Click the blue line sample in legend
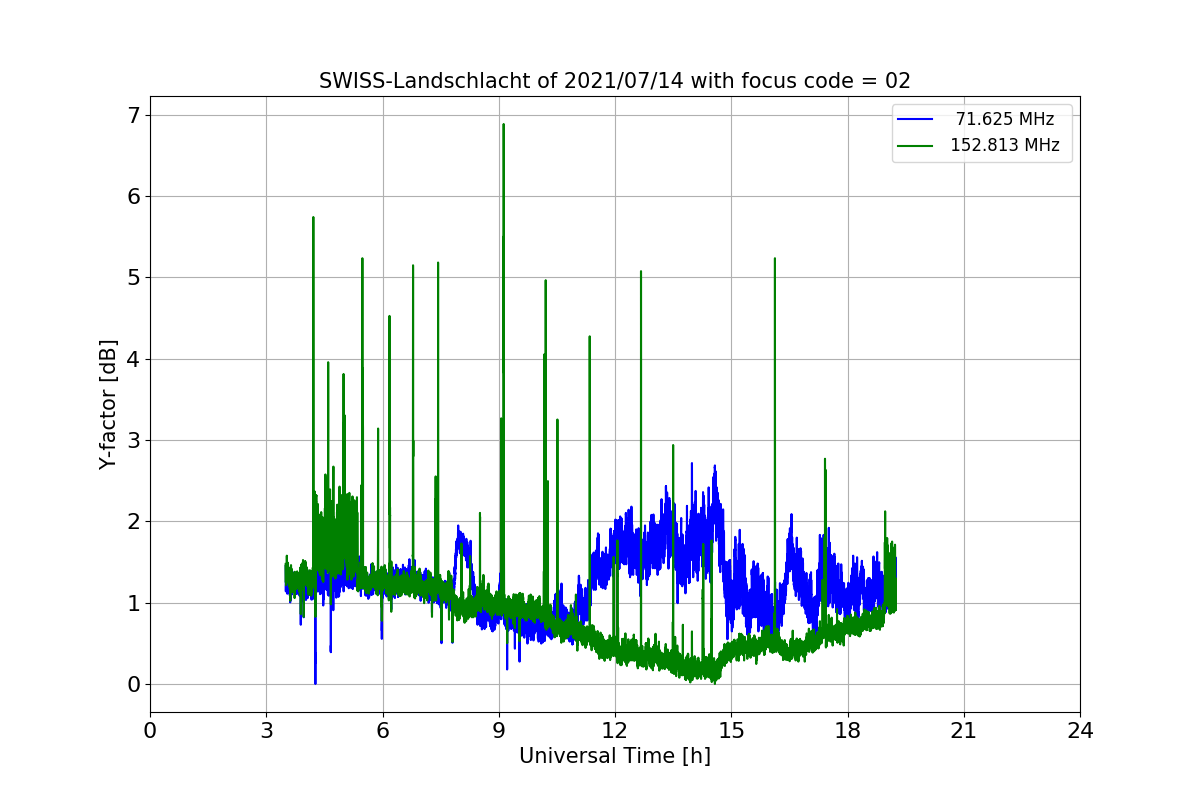Screen dimensions: 1200x800 (915, 119)
